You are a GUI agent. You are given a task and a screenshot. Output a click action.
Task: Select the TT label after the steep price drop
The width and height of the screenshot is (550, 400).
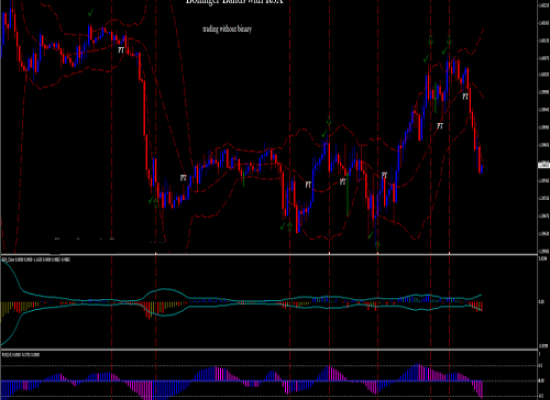tap(183, 178)
